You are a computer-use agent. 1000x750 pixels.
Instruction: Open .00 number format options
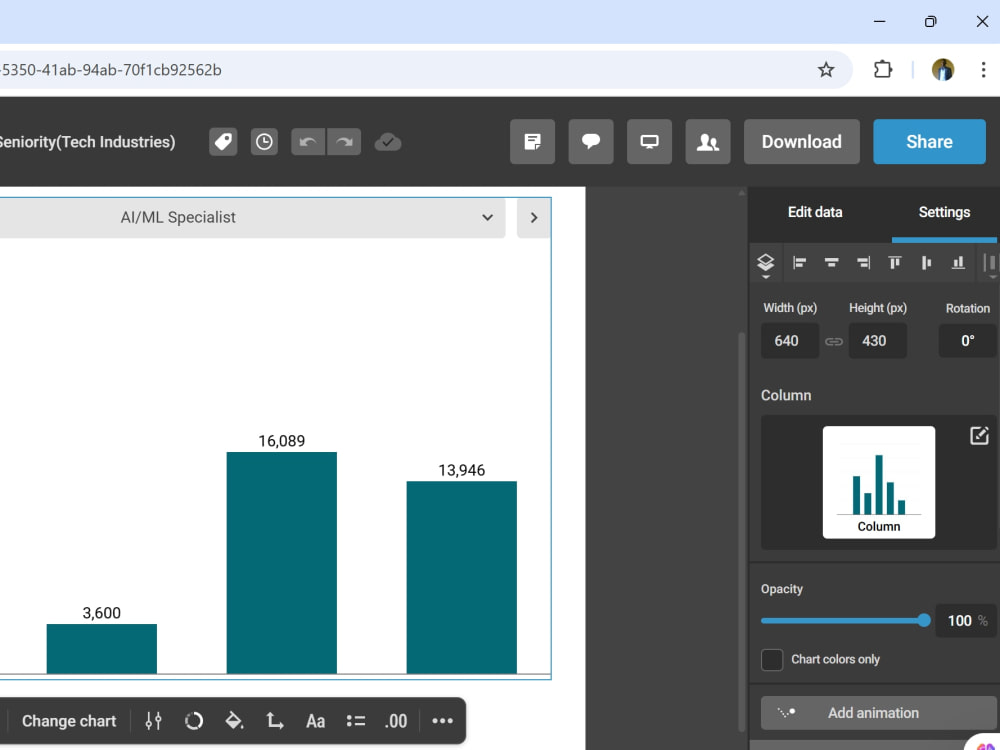click(395, 721)
